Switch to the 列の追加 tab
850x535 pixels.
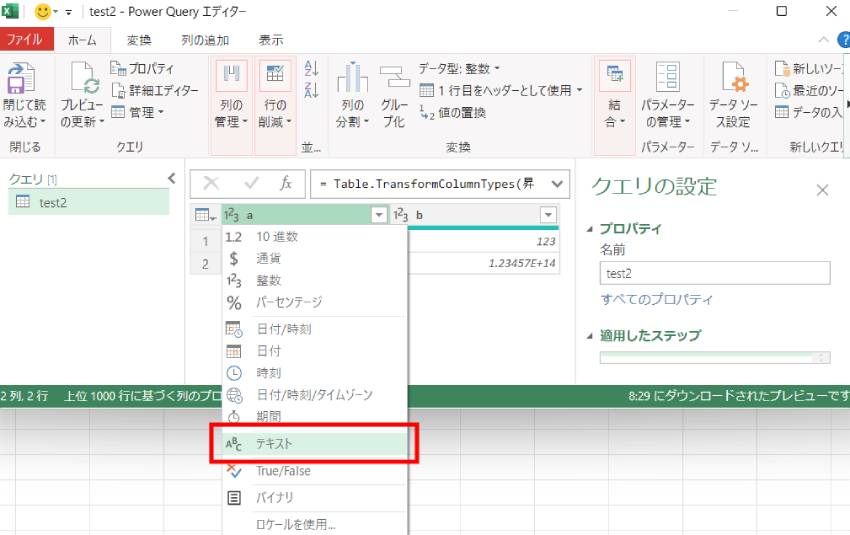205,40
